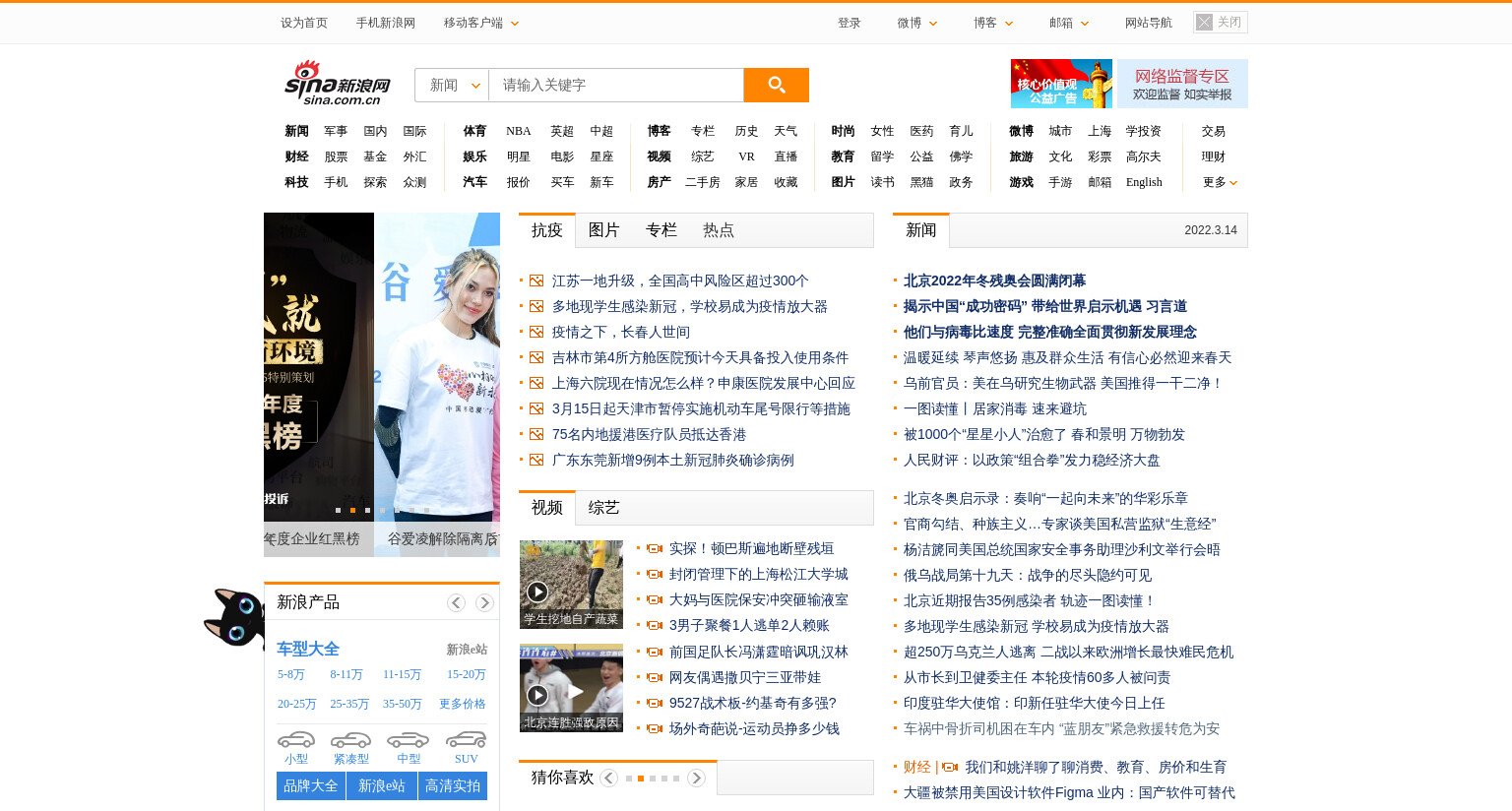Click image icon beside 江苏一地升级 headline
Screen dimensions: 1512x811
click(536, 281)
